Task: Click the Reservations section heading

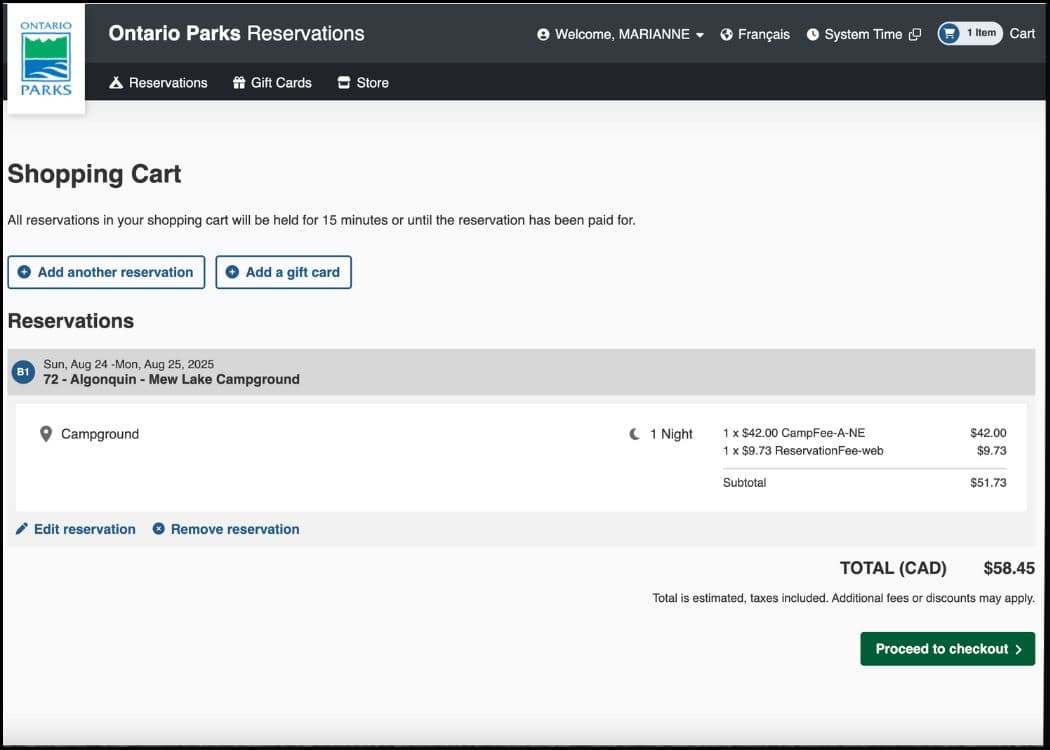Action: [71, 321]
